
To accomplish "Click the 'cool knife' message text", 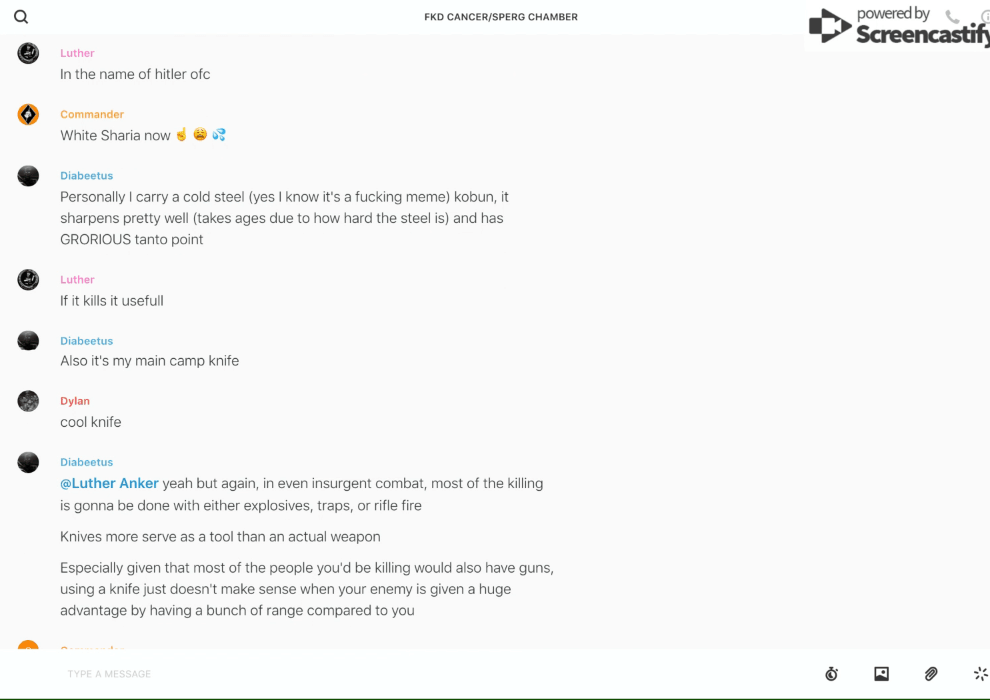I will [91, 423].
